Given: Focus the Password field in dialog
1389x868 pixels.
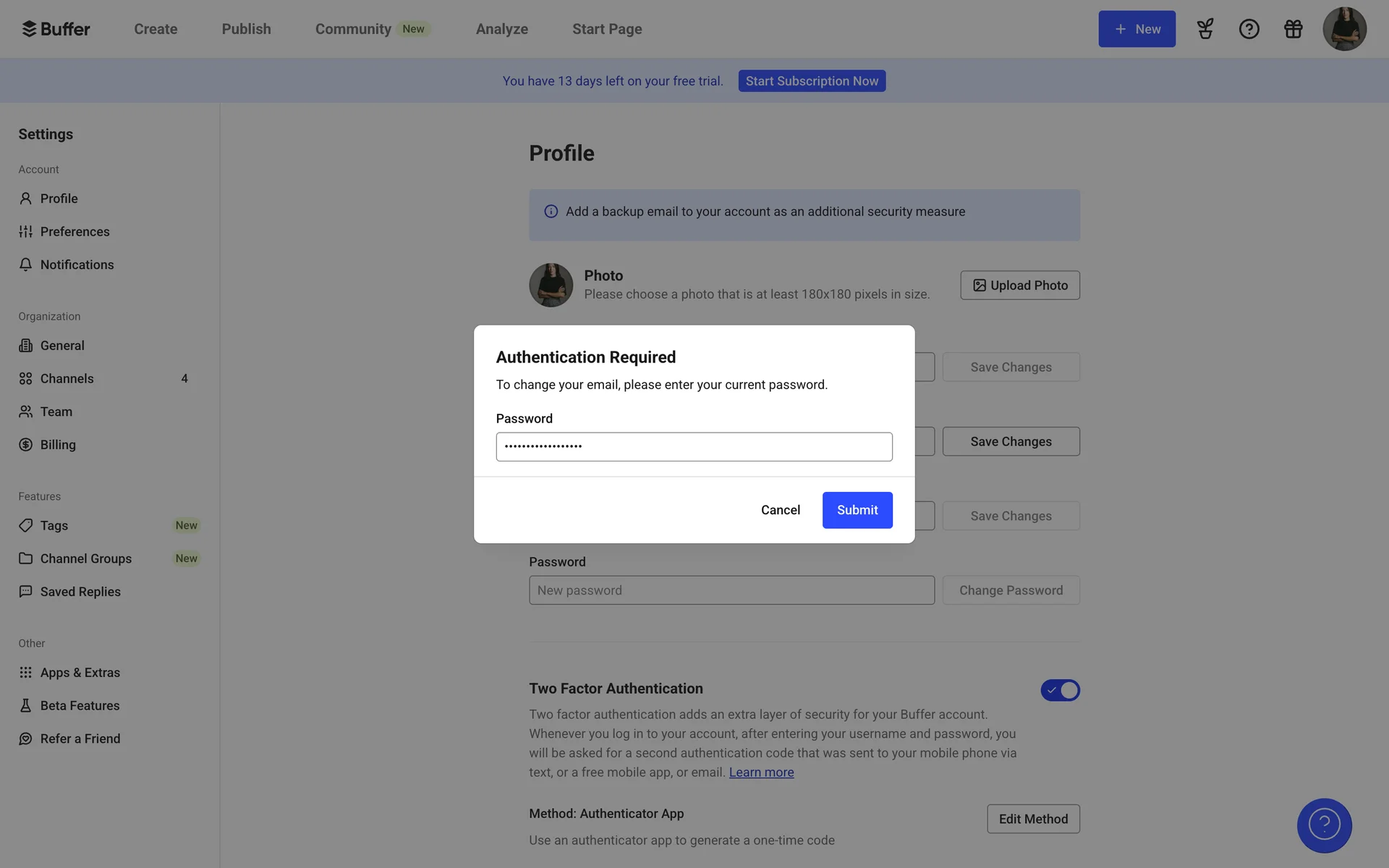Looking at the screenshot, I should [x=694, y=447].
